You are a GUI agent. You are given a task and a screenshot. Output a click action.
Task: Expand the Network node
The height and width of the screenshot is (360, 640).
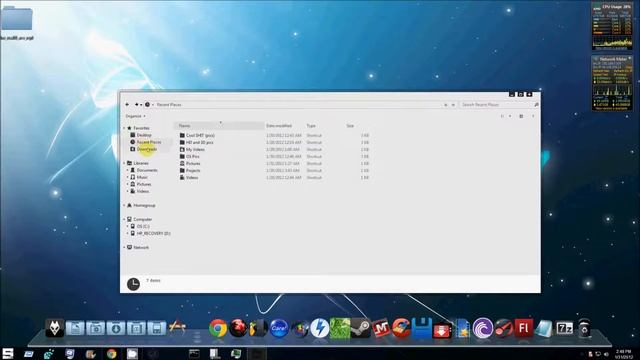tap(124, 247)
